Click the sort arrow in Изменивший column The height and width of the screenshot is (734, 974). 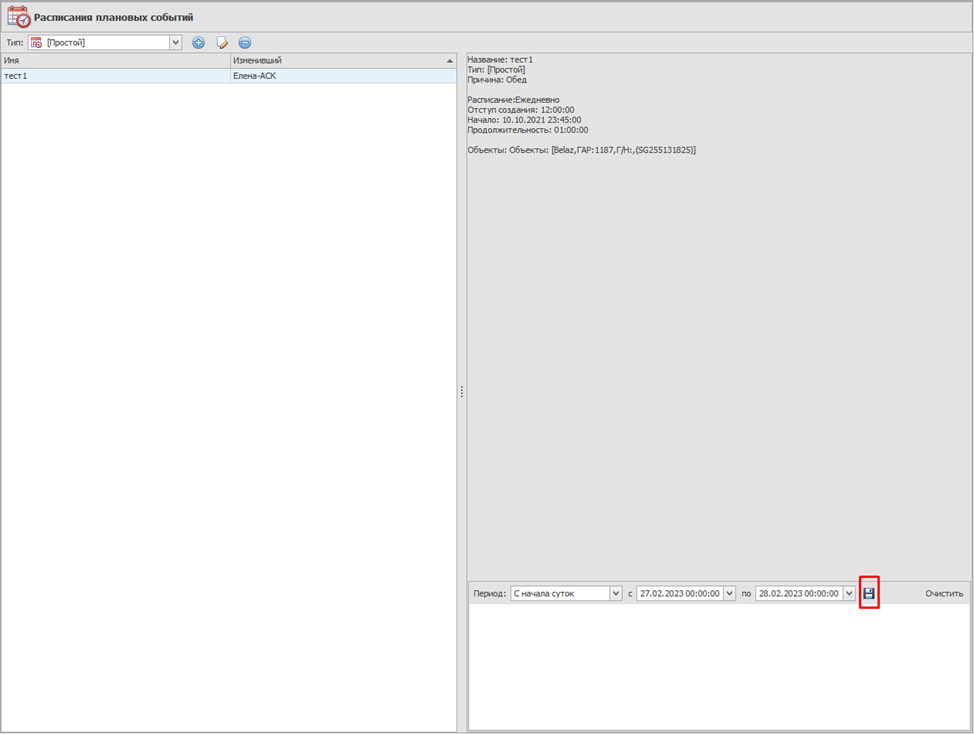(450, 61)
